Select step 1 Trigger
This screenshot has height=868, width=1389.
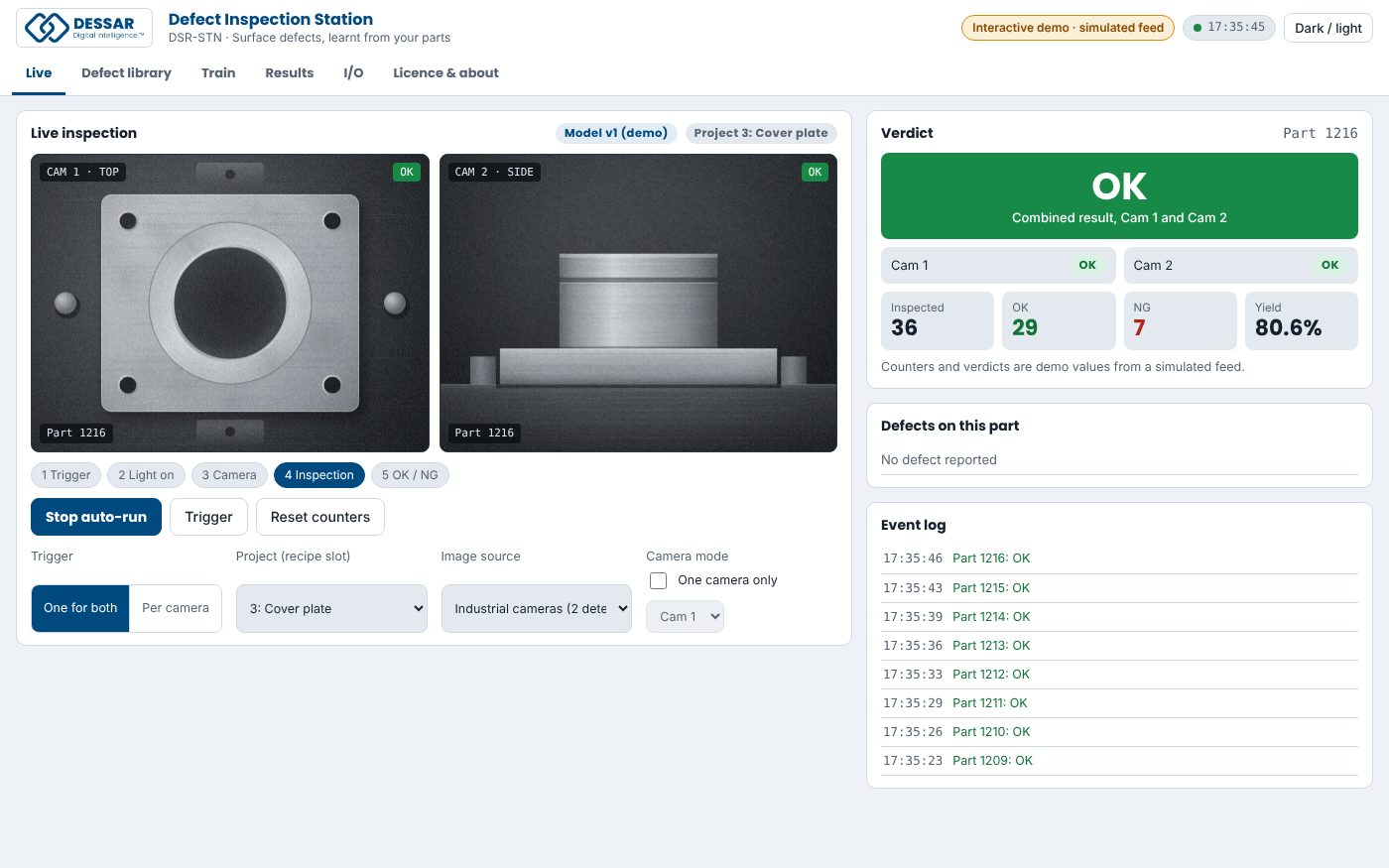(x=66, y=475)
